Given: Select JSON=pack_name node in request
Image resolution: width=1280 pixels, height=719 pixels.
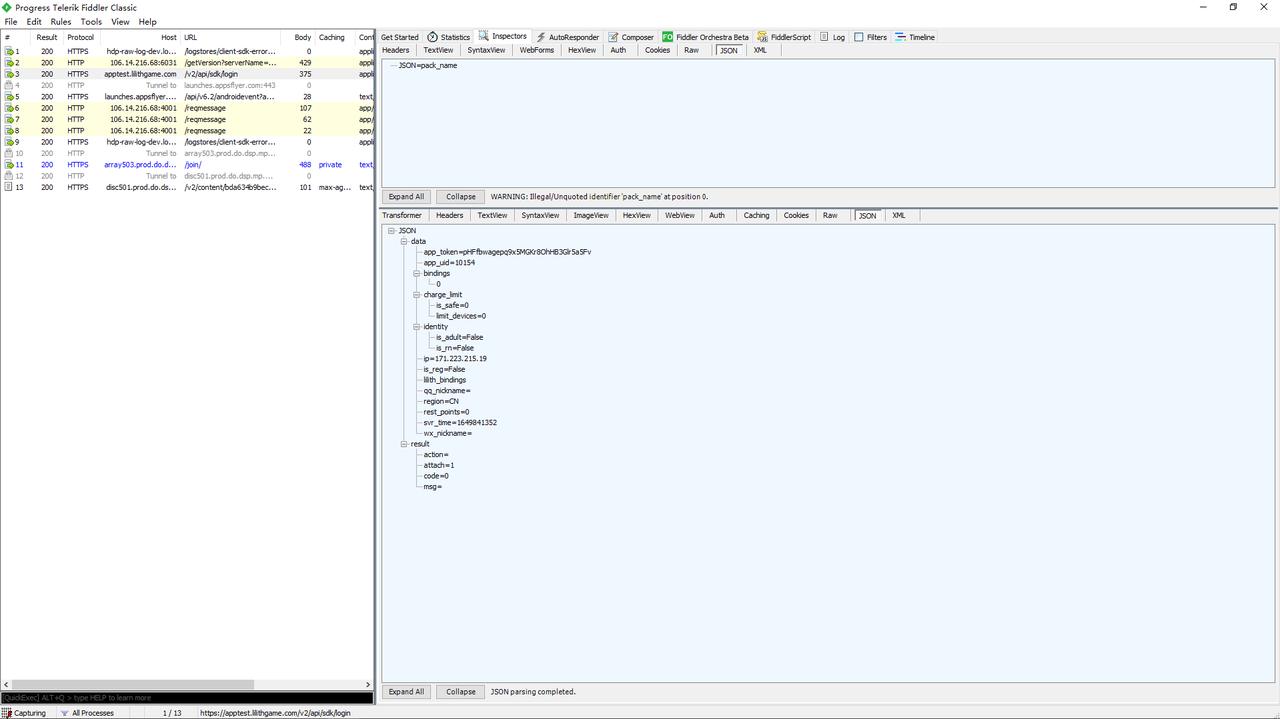Looking at the screenshot, I should 428,65.
